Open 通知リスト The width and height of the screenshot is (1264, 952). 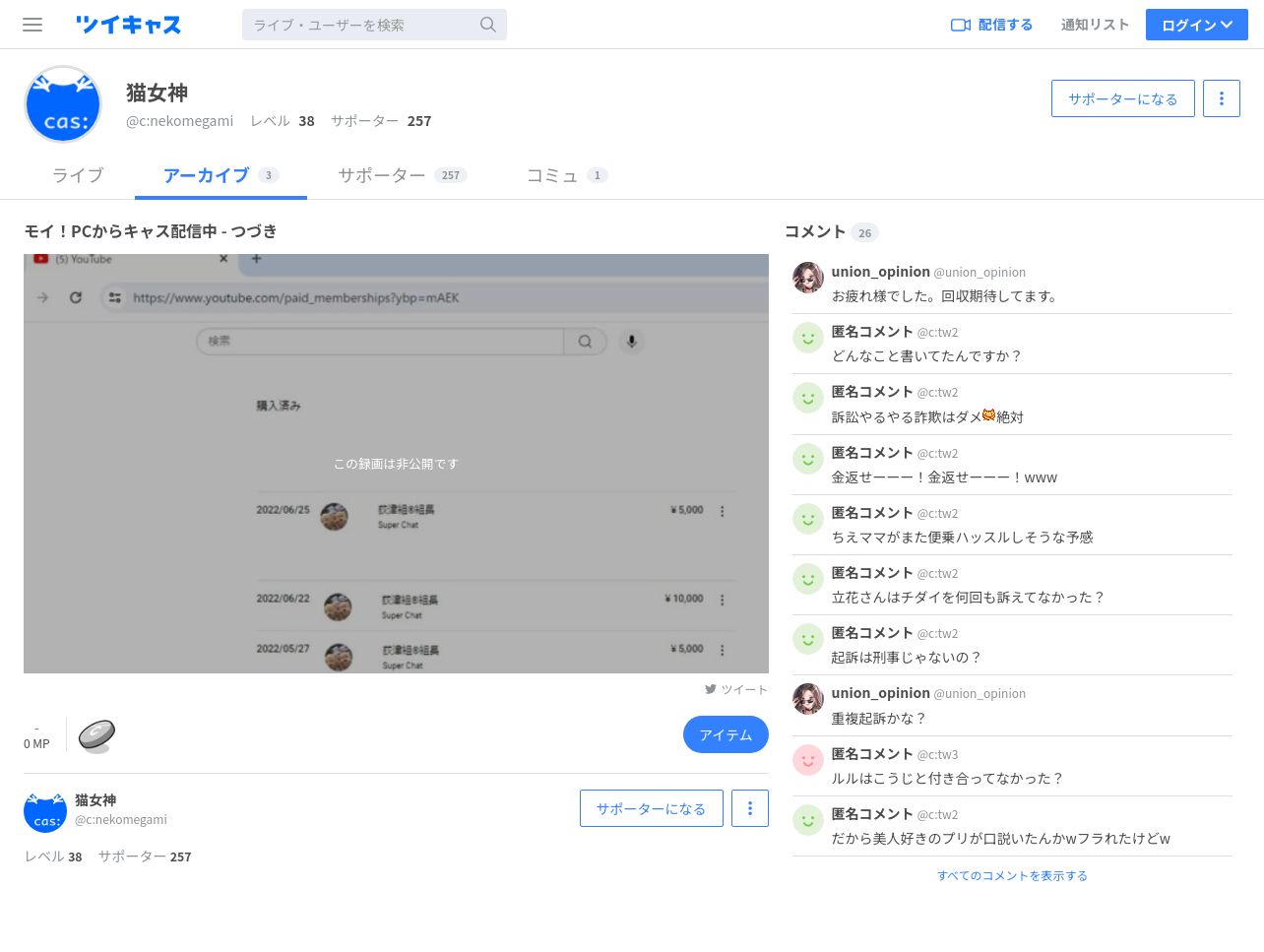1095,25
